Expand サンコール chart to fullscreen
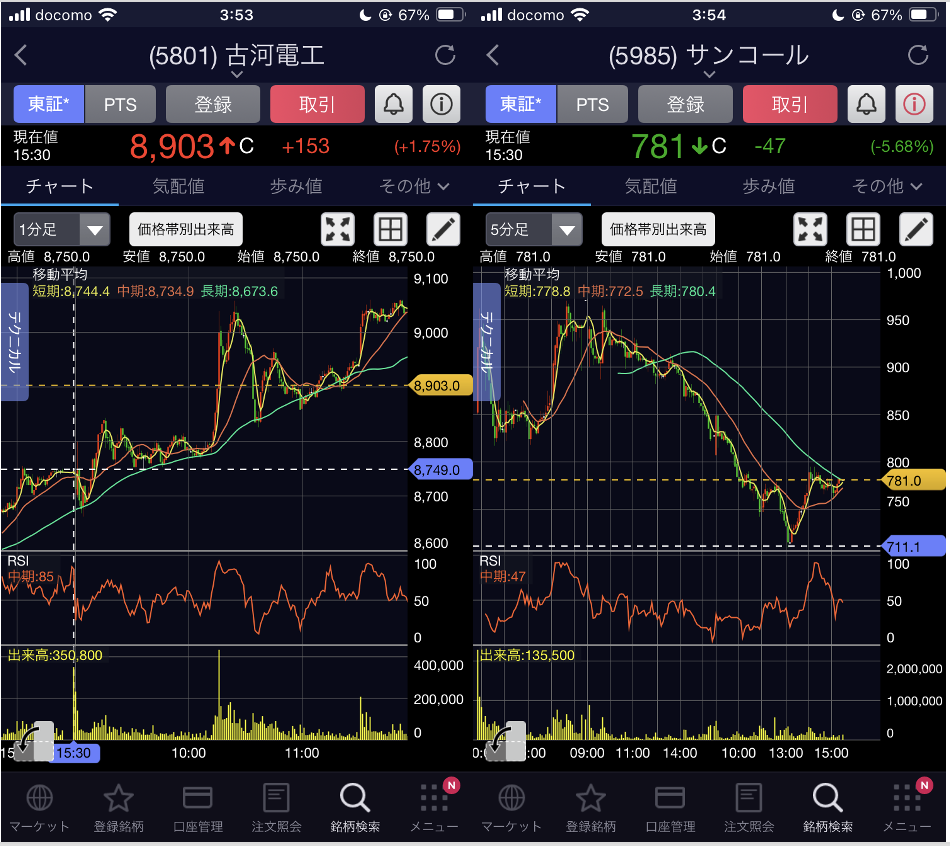This screenshot has width=950, height=846. click(810, 230)
